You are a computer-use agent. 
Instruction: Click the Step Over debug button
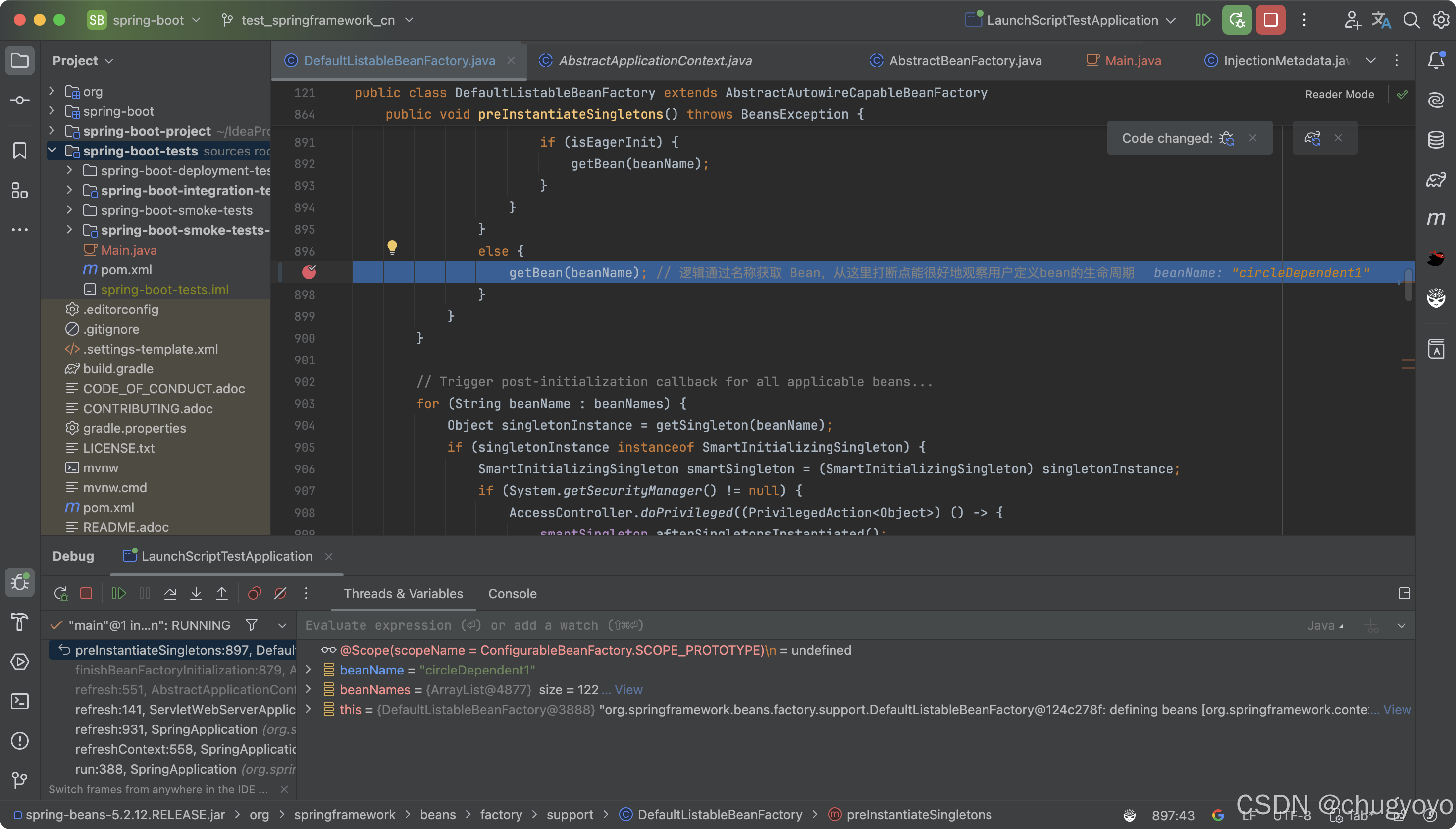pos(170,594)
